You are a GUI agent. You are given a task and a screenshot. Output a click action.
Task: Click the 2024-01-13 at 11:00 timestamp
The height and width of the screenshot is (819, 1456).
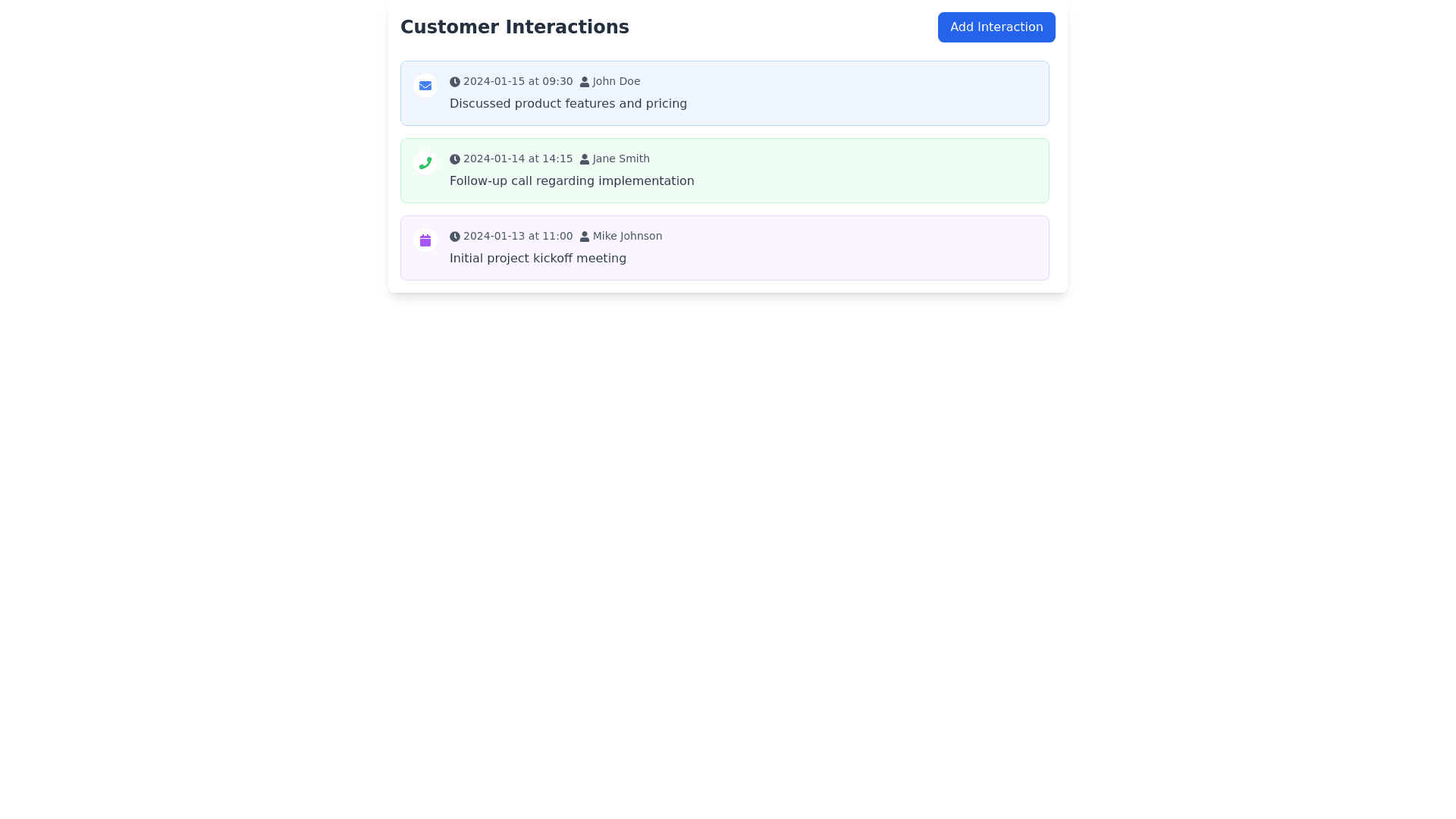(518, 236)
